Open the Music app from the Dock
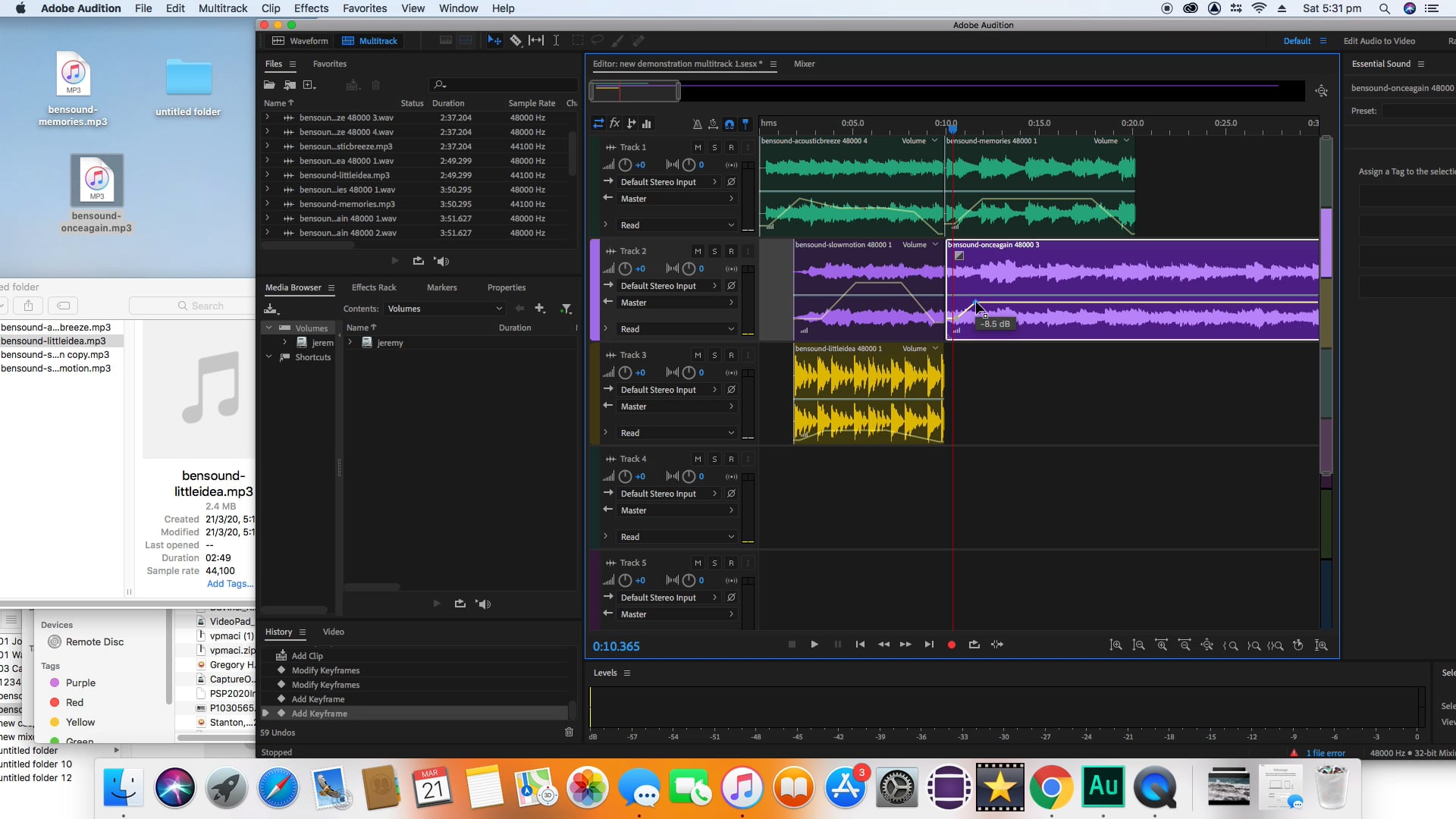The width and height of the screenshot is (1456, 819). click(742, 787)
